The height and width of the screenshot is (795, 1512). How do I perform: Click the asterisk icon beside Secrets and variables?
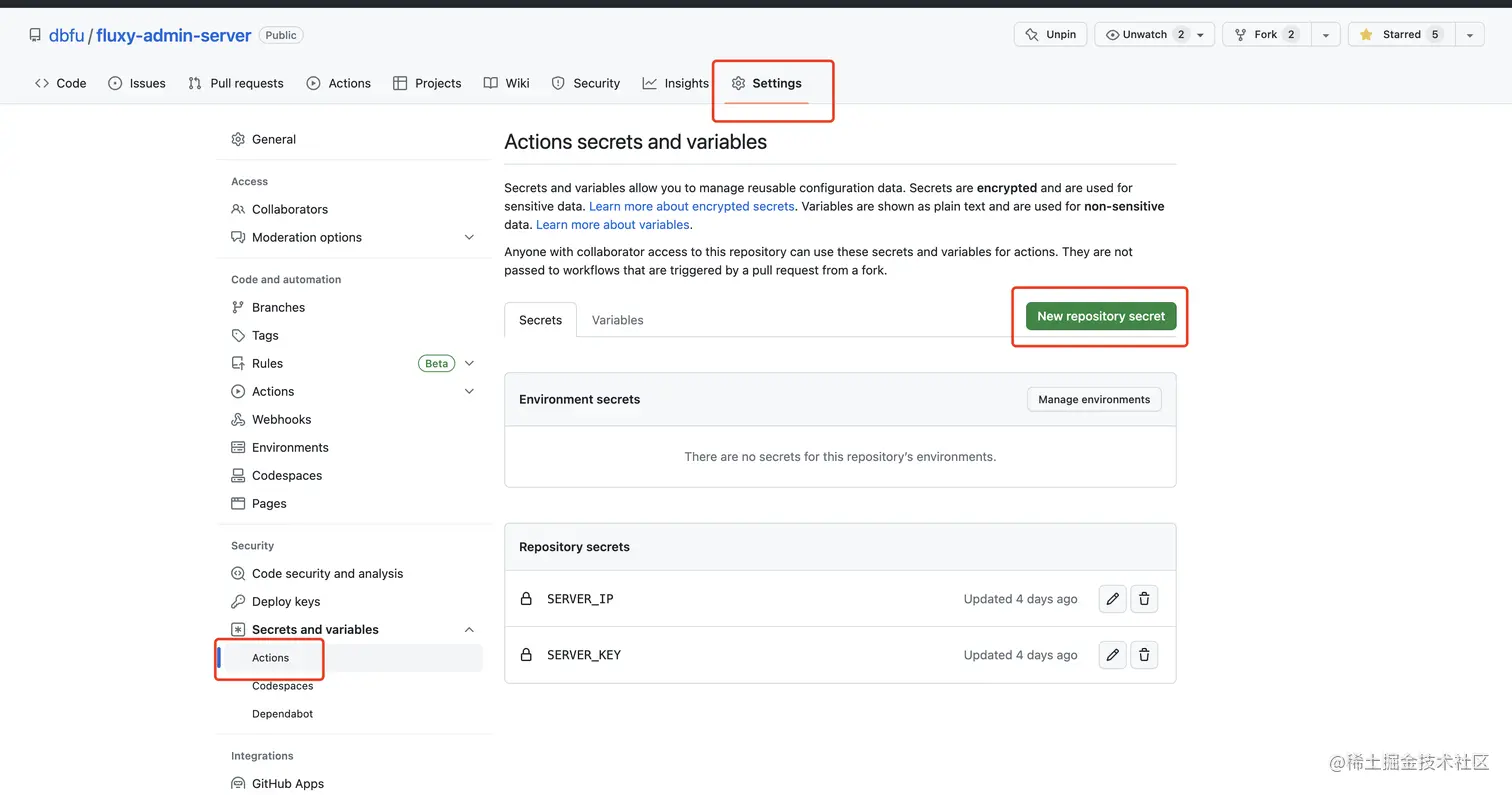coord(238,629)
